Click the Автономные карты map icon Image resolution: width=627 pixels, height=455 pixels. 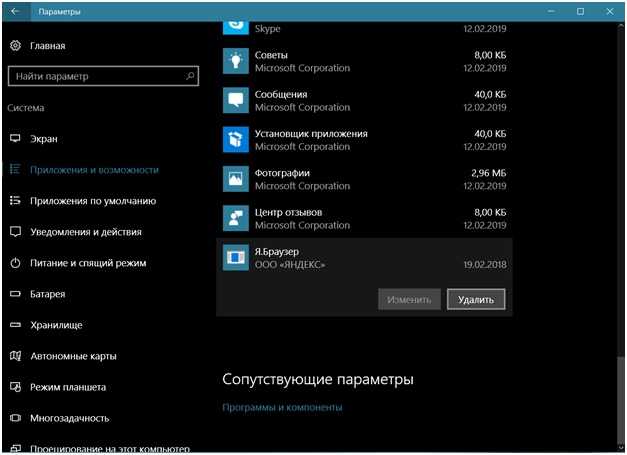[15, 356]
